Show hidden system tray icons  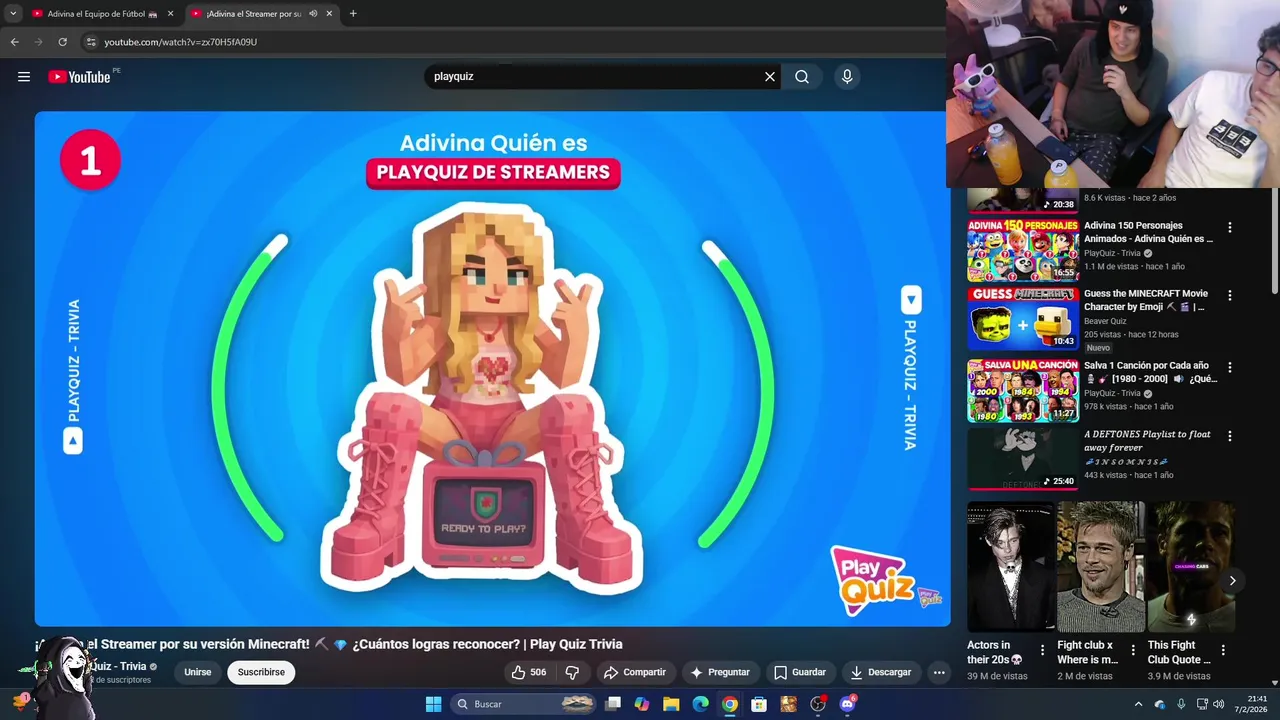point(1138,704)
